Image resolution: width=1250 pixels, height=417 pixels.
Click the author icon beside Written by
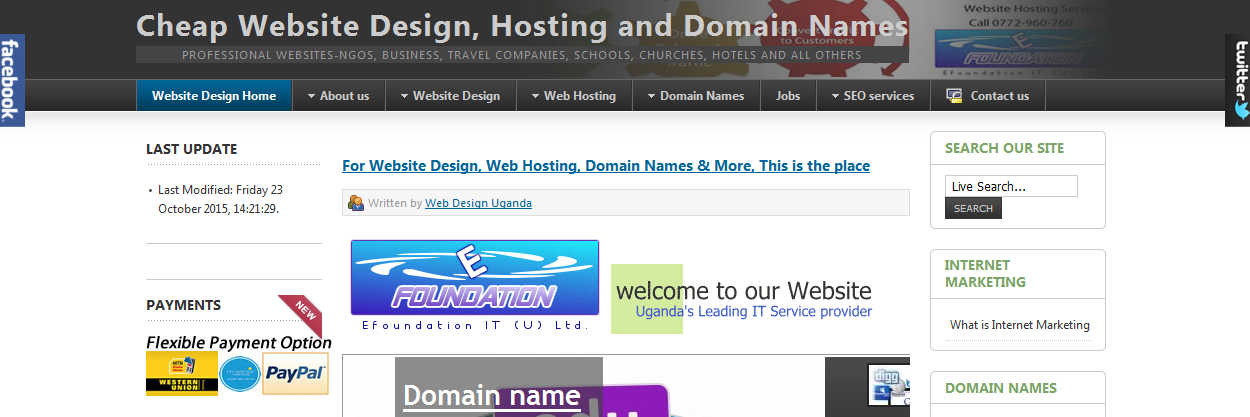click(355, 203)
